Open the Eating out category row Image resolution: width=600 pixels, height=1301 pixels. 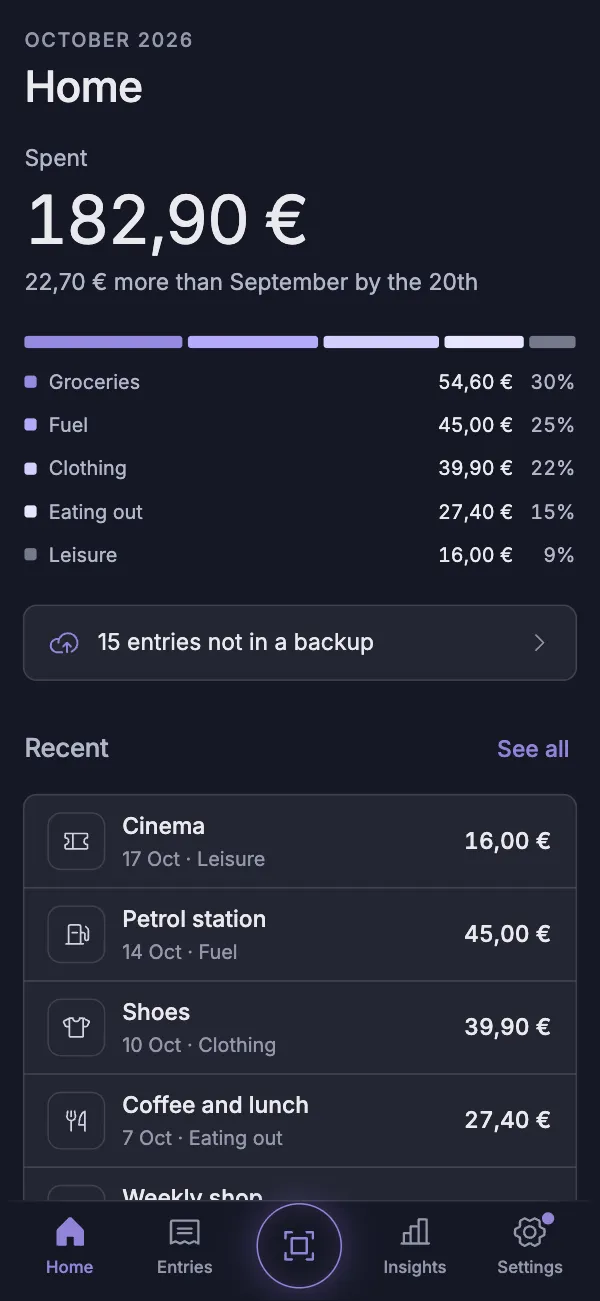(x=300, y=512)
